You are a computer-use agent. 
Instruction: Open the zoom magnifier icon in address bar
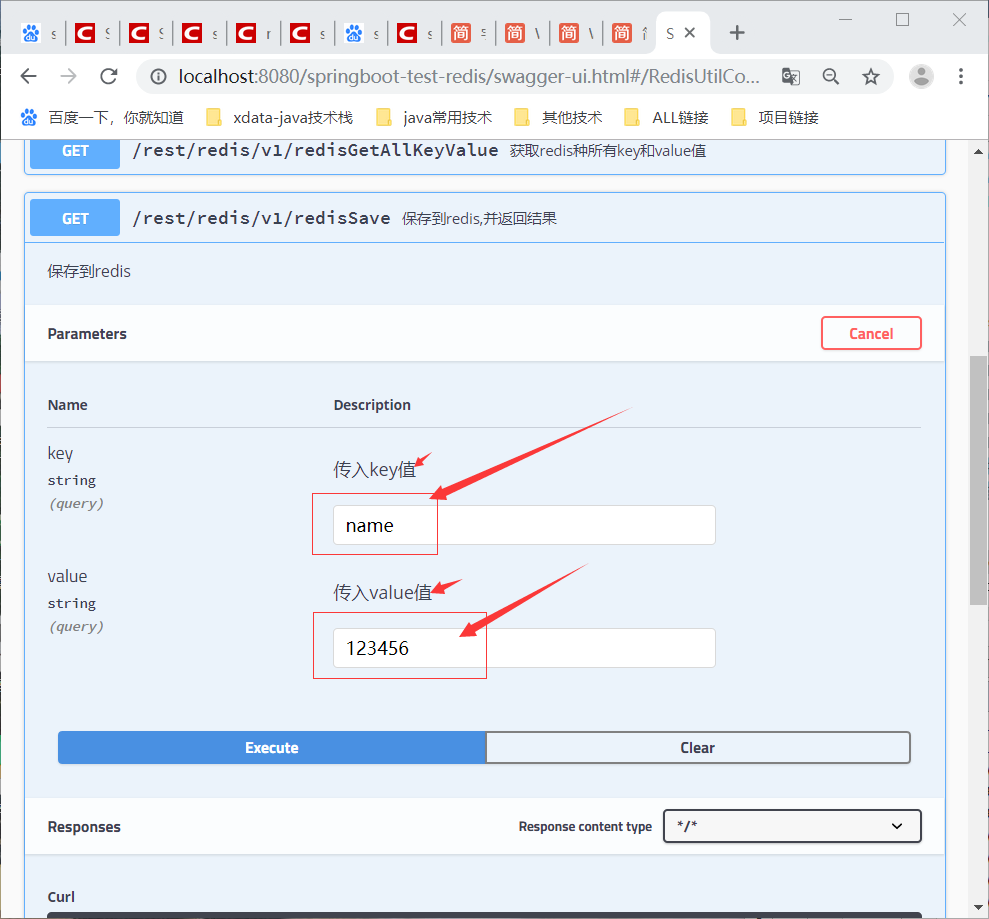(x=831, y=76)
